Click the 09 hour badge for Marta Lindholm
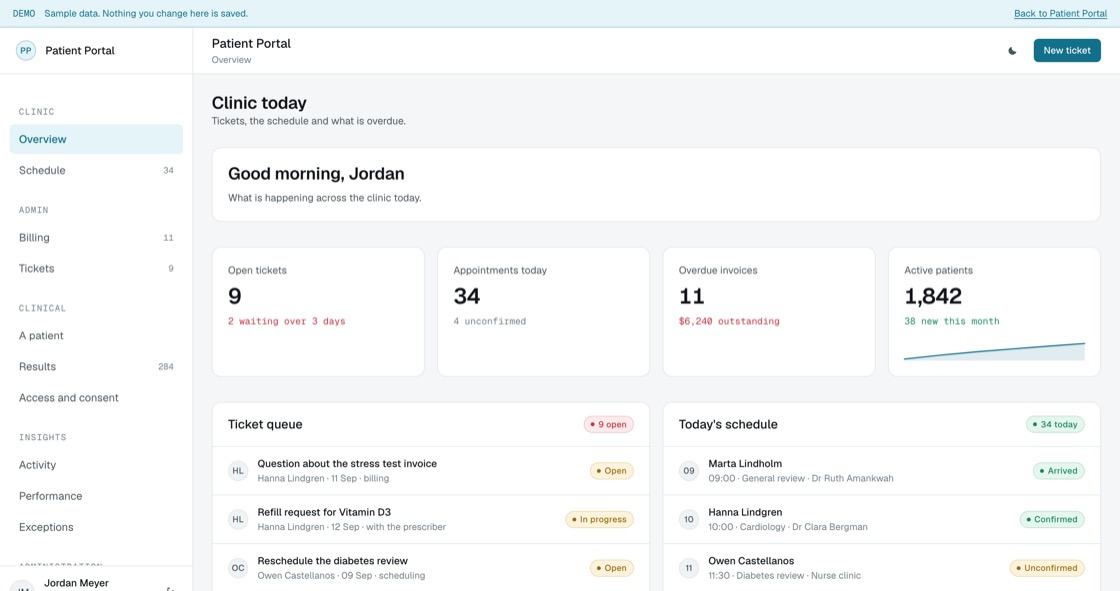 [x=689, y=471]
